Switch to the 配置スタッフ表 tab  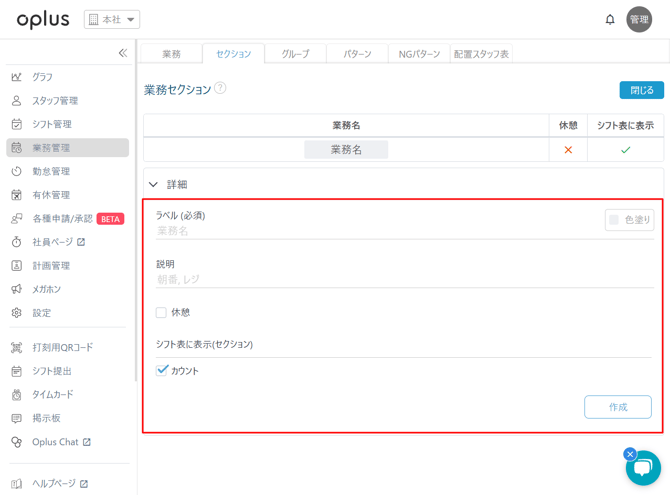(x=481, y=54)
